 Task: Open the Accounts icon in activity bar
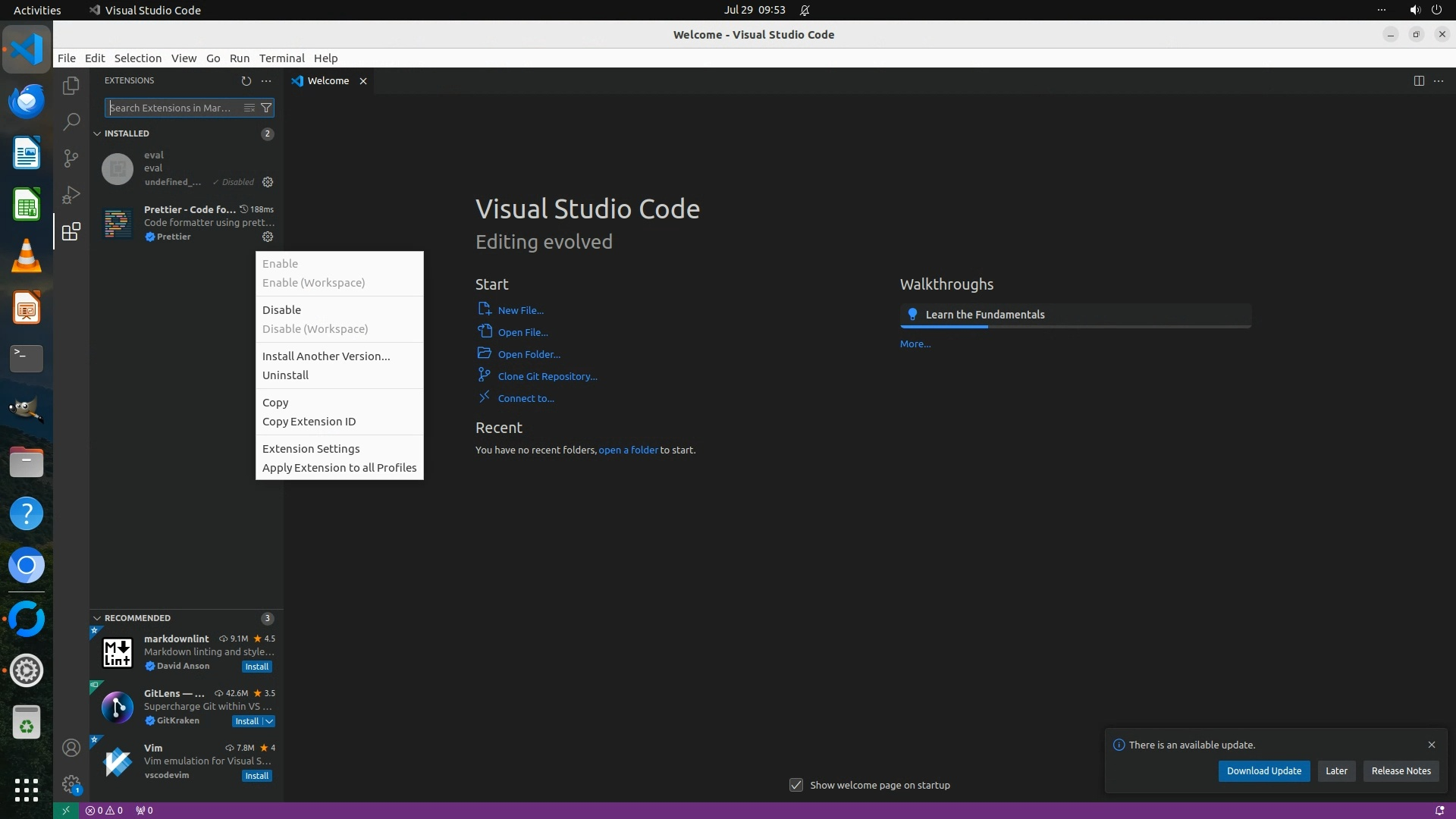71,748
